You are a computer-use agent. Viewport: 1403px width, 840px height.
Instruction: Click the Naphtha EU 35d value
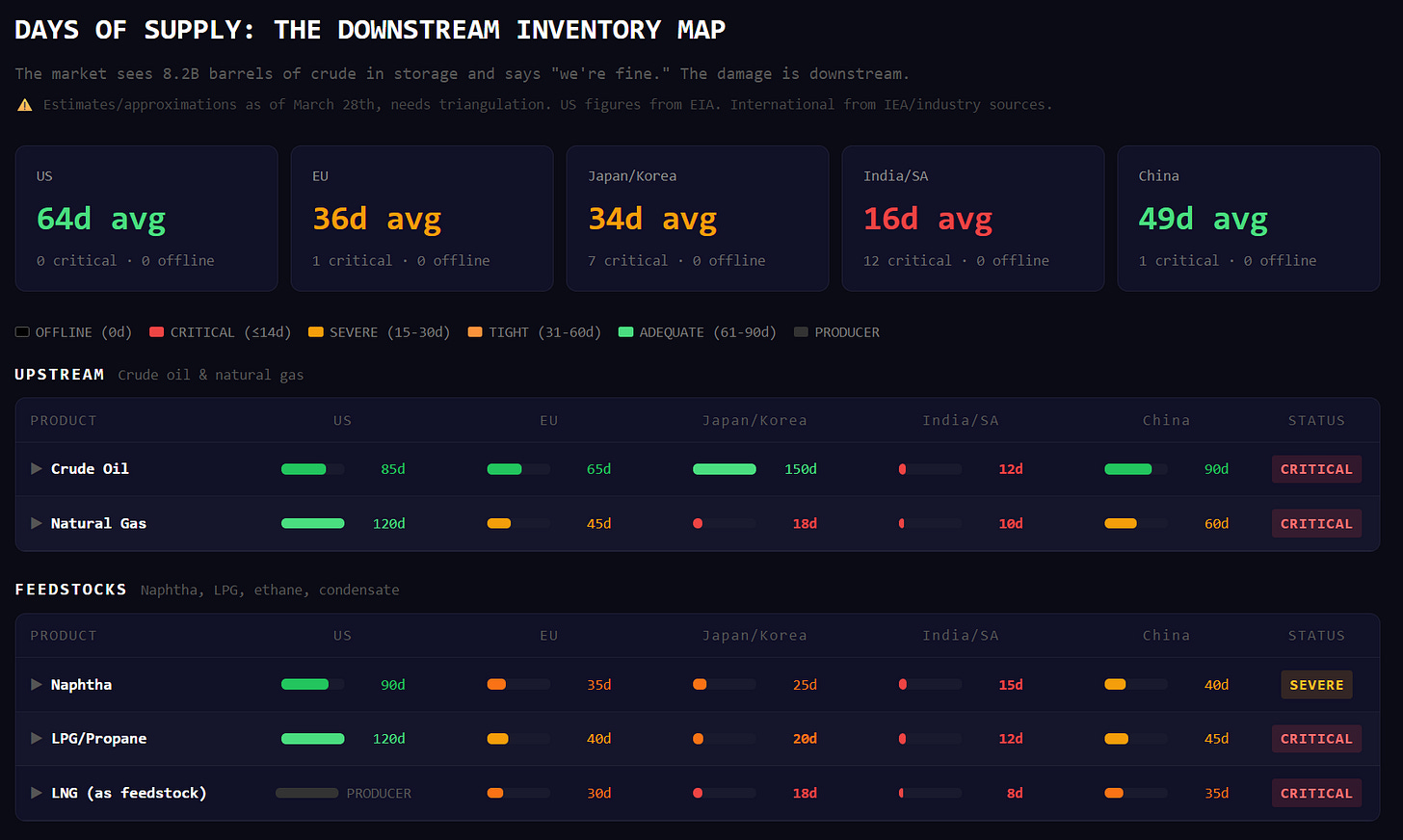(x=599, y=685)
